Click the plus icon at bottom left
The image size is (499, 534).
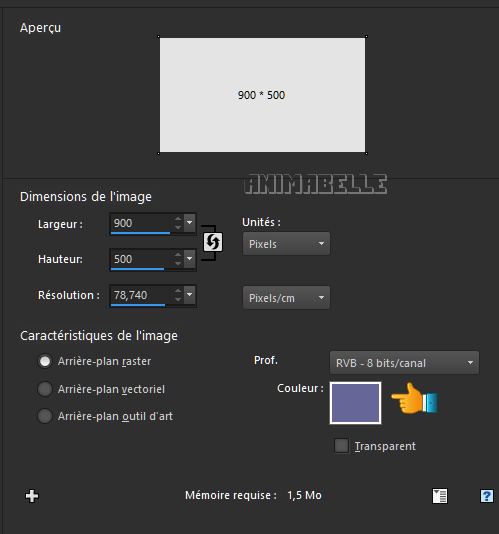click(x=32, y=496)
